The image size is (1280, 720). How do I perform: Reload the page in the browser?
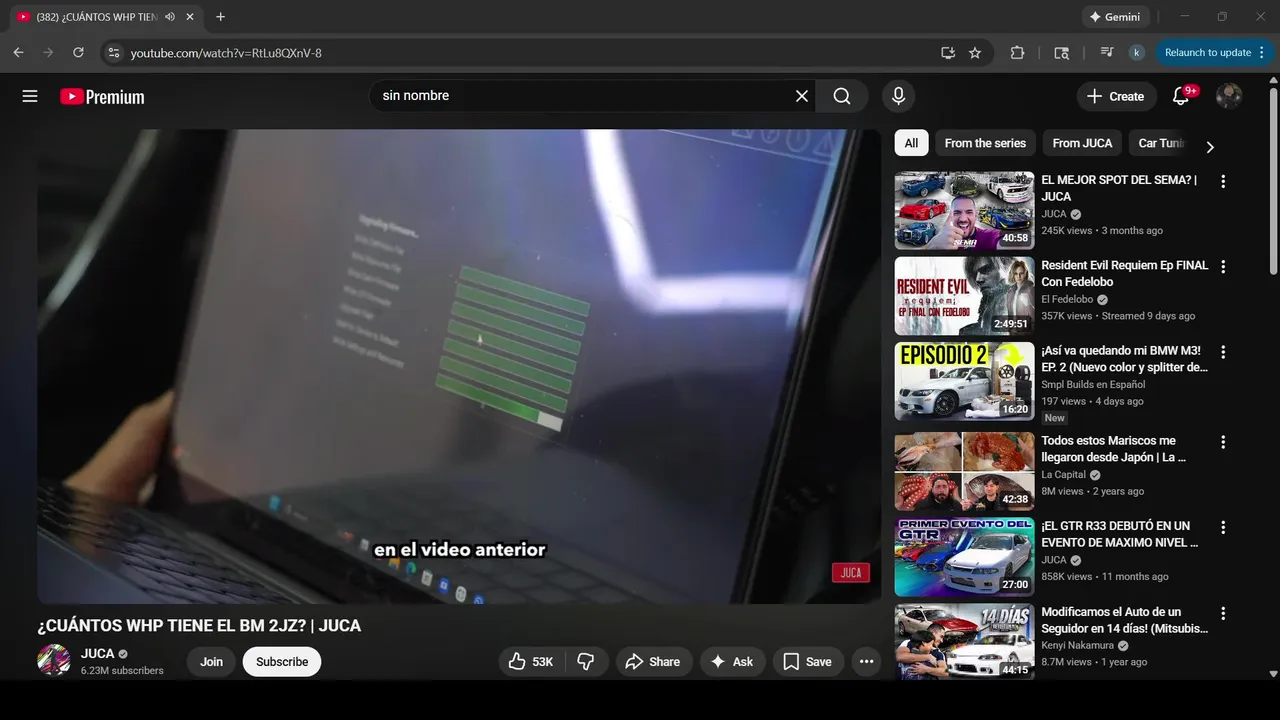click(78, 52)
